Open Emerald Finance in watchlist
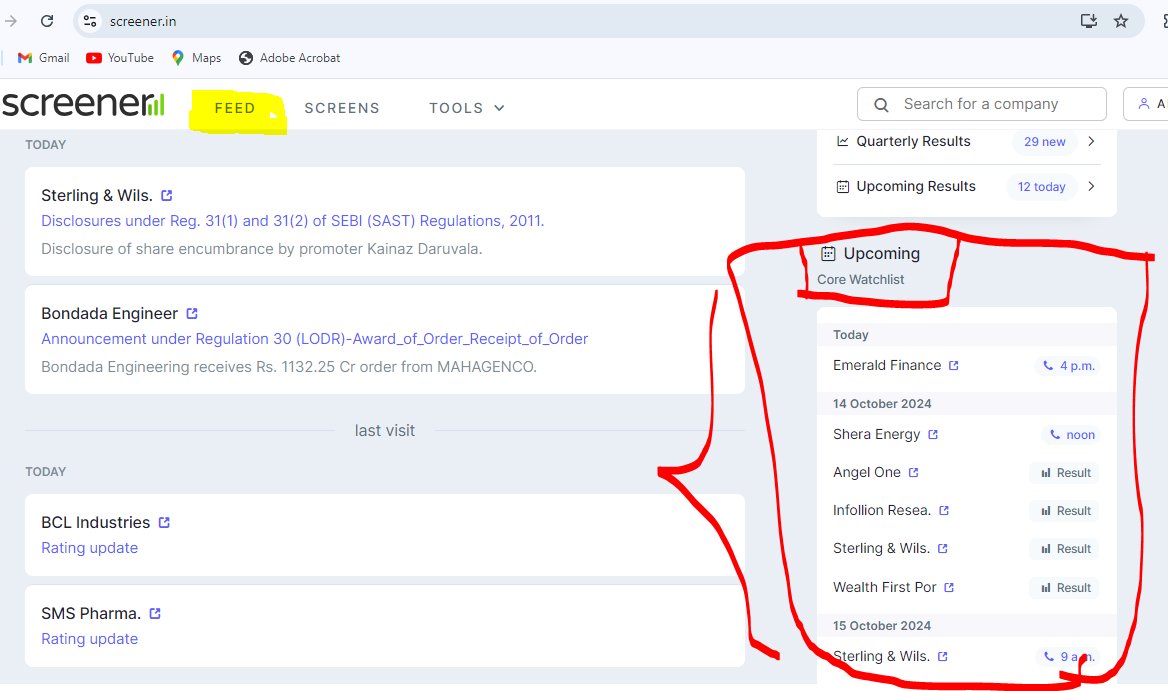 pos(887,366)
